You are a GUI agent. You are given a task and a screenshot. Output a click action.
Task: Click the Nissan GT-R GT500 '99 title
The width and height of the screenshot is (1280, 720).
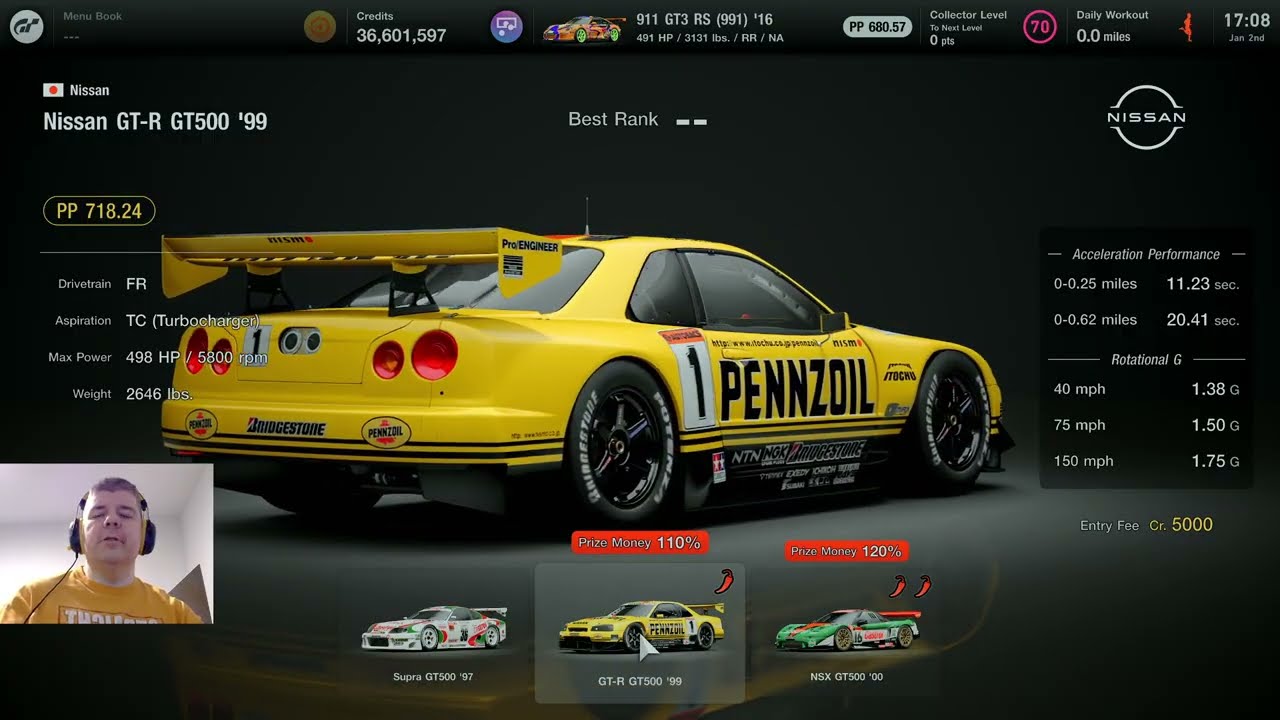(x=155, y=122)
